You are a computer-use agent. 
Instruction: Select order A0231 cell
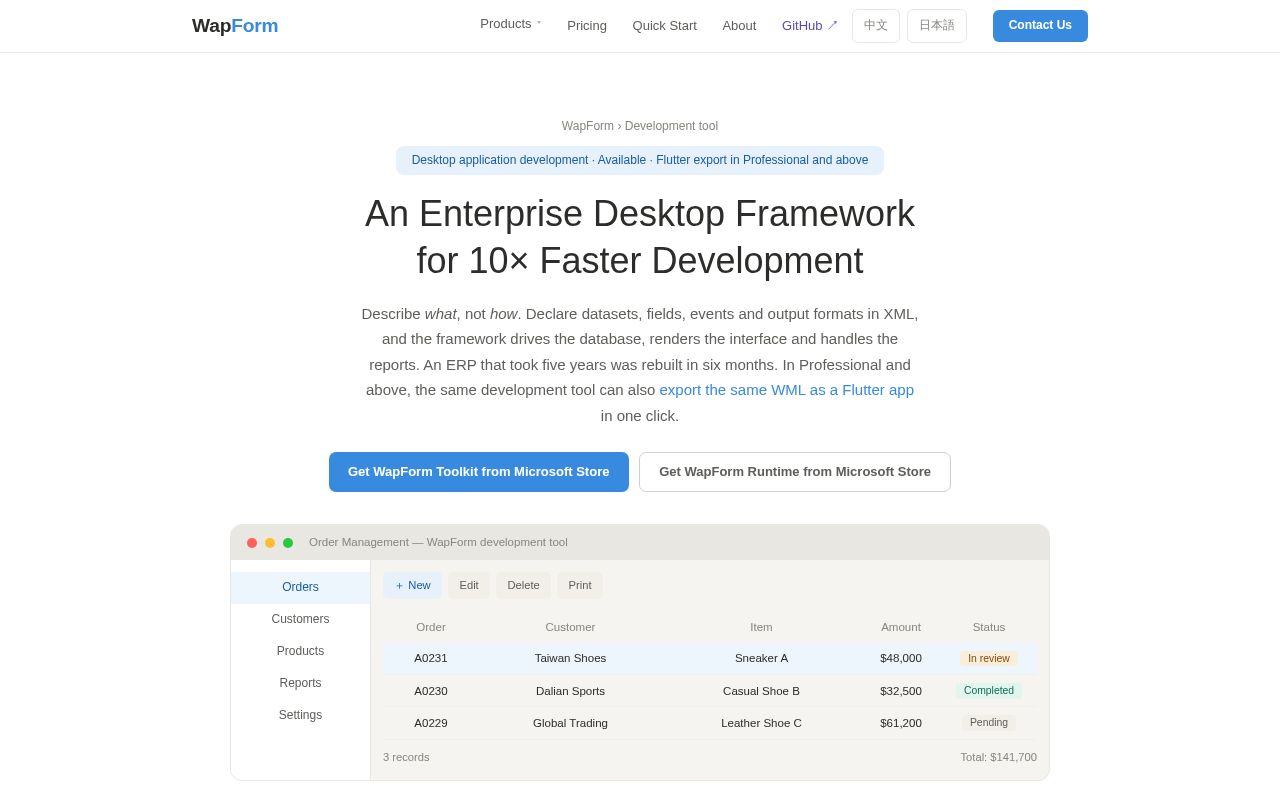pyautogui.click(x=431, y=659)
